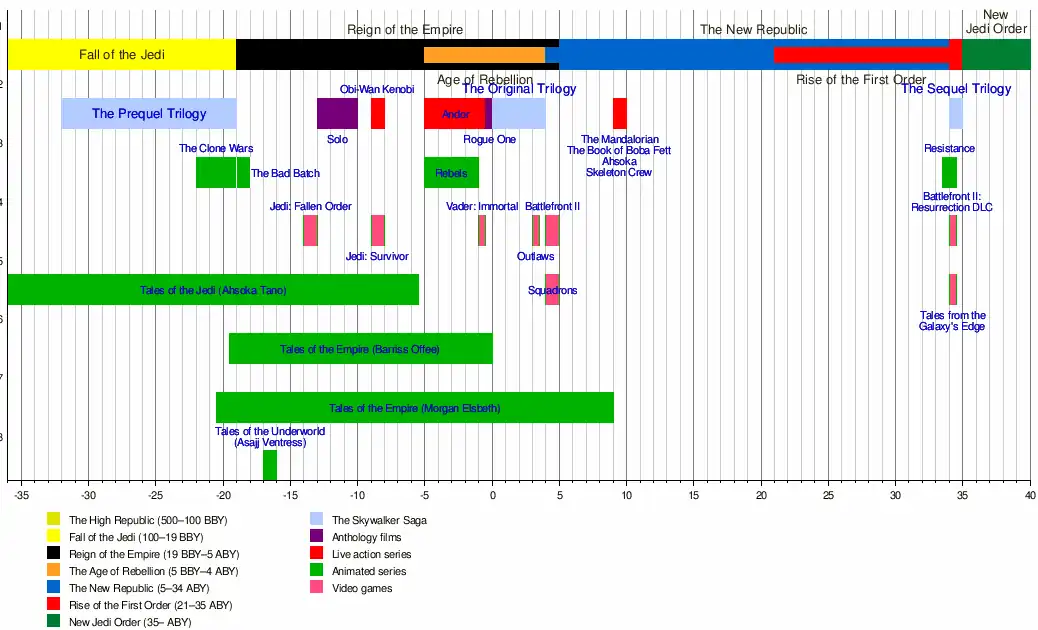1038x630 pixels.
Task: Select the Jedi: Fallen Order label
Action: tap(310, 206)
